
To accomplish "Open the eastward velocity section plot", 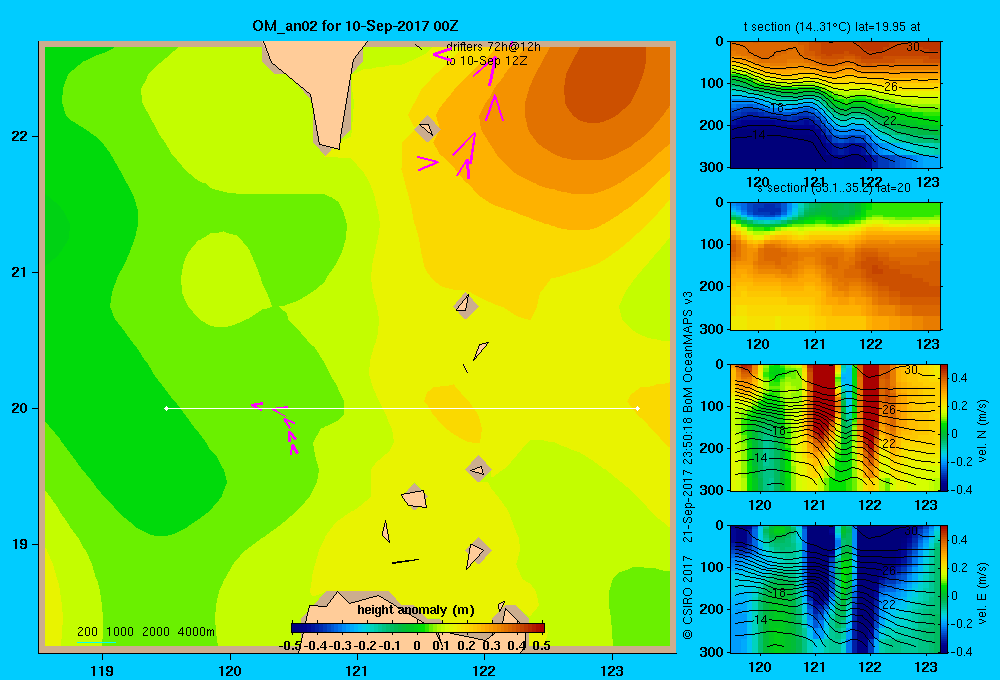I will (x=835, y=589).
